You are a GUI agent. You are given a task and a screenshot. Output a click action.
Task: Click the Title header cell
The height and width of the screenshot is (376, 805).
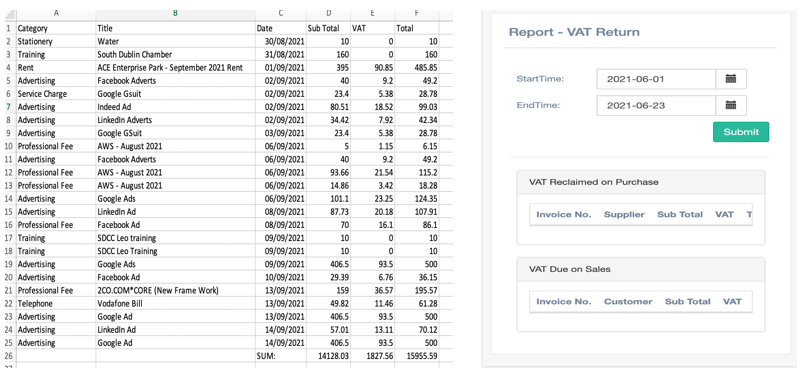point(175,28)
